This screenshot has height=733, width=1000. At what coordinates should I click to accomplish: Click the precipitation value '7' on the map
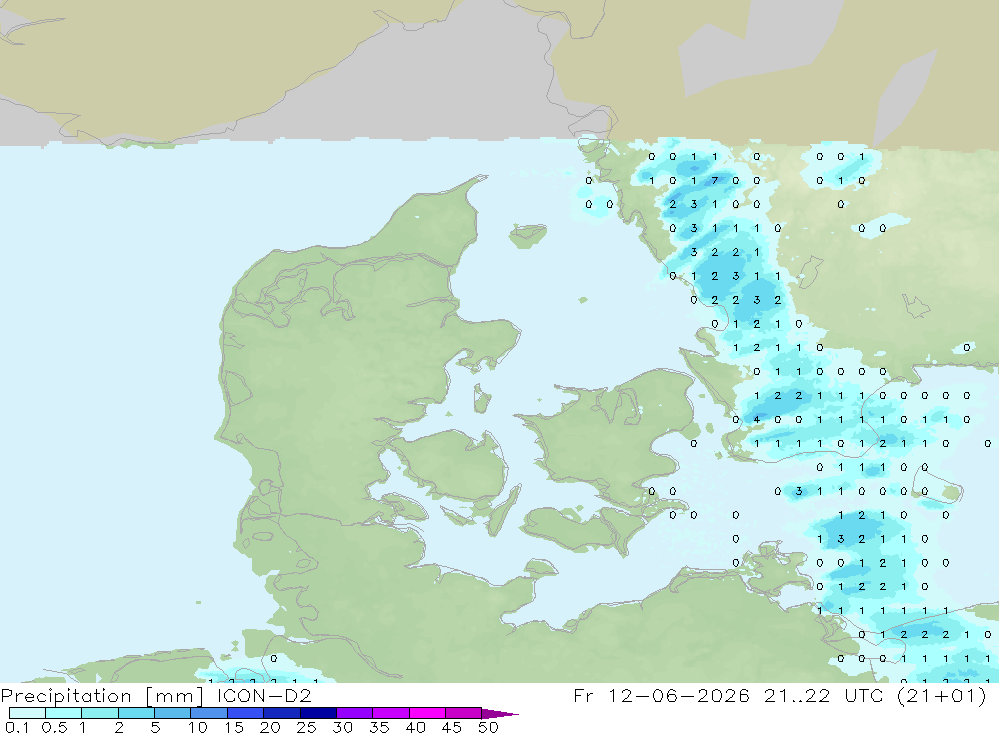715,181
